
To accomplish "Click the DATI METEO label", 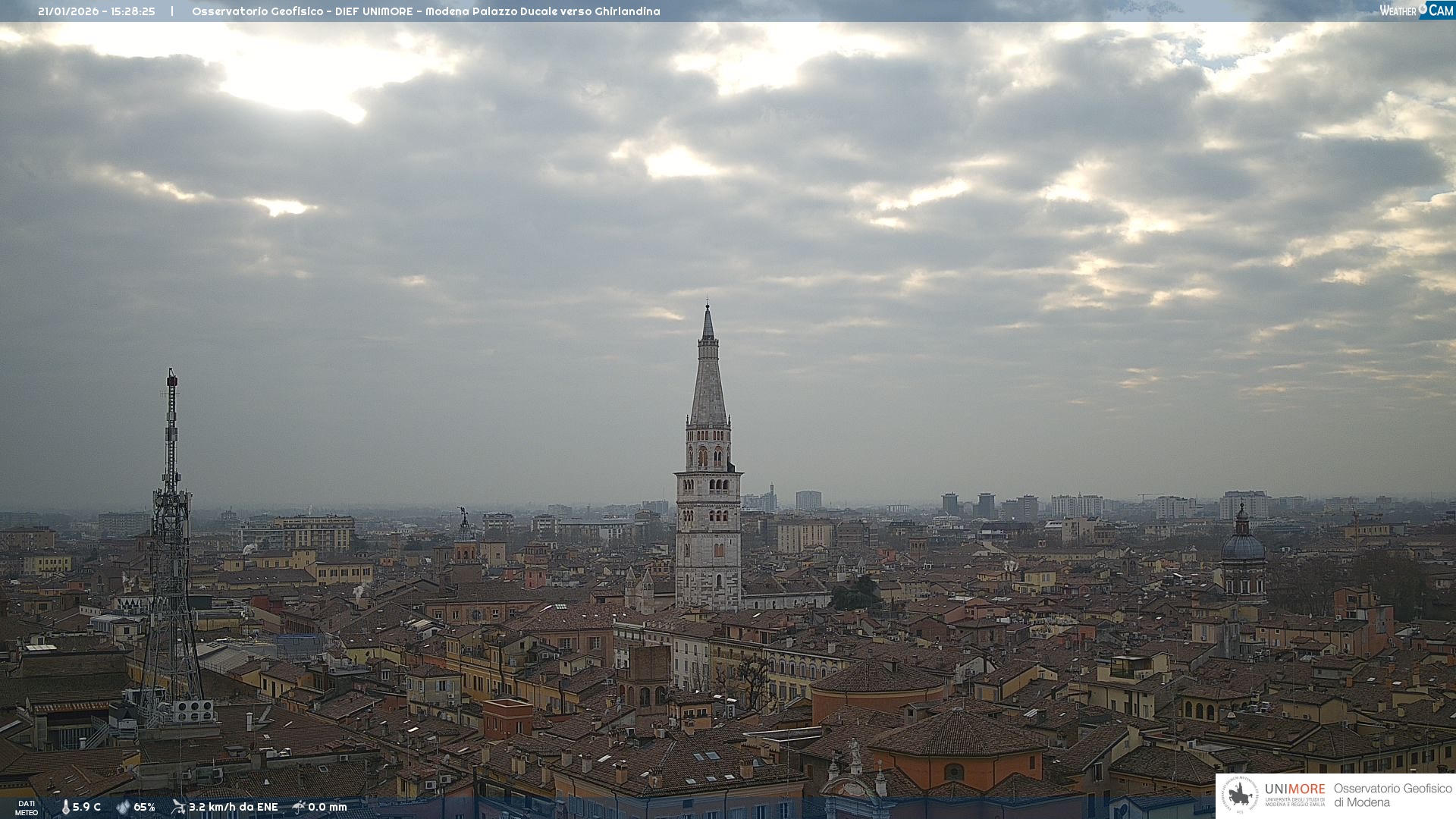I will point(27,808).
